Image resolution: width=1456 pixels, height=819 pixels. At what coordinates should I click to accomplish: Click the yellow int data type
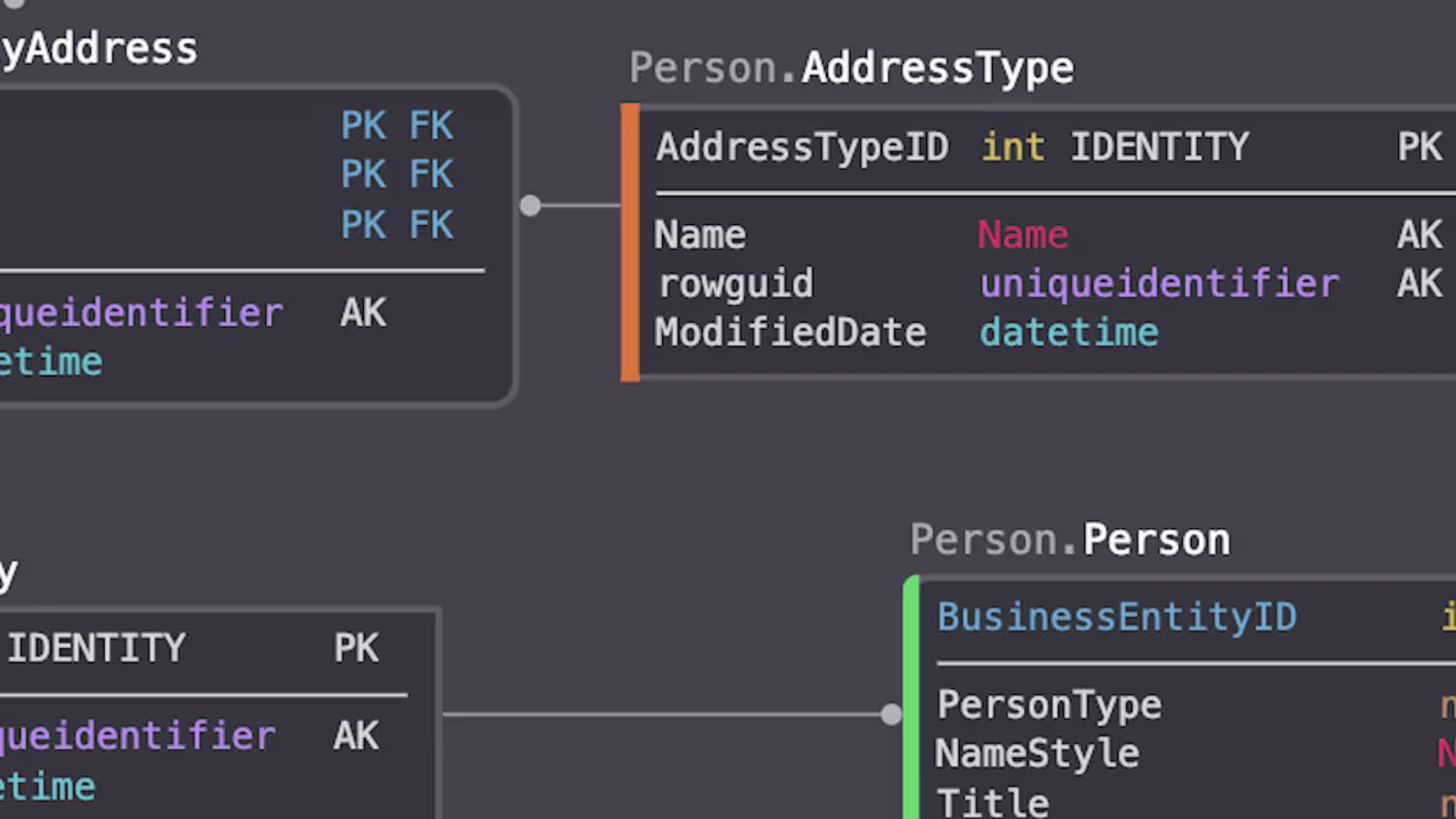(x=1012, y=147)
